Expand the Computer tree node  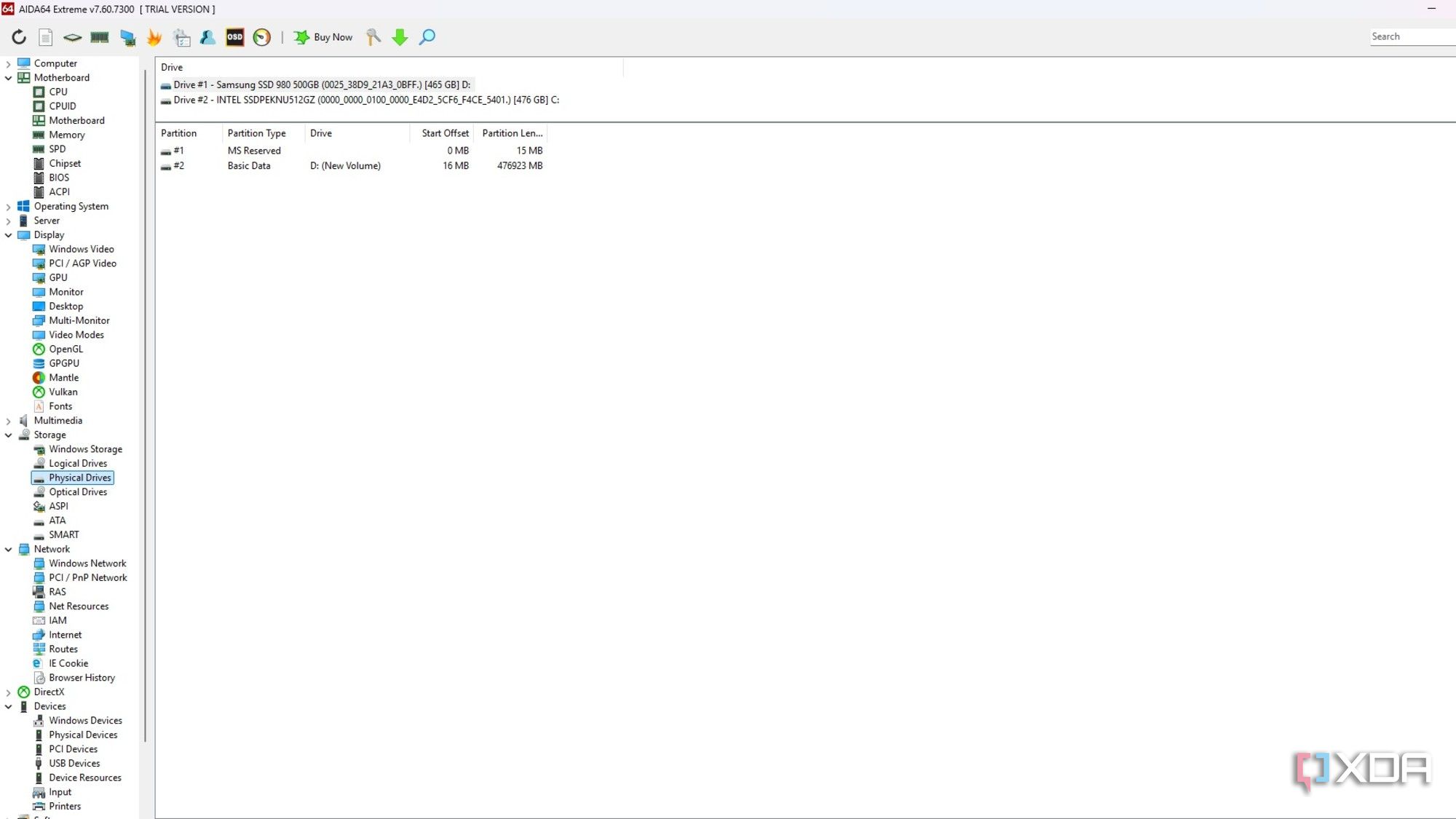pyautogui.click(x=9, y=64)
